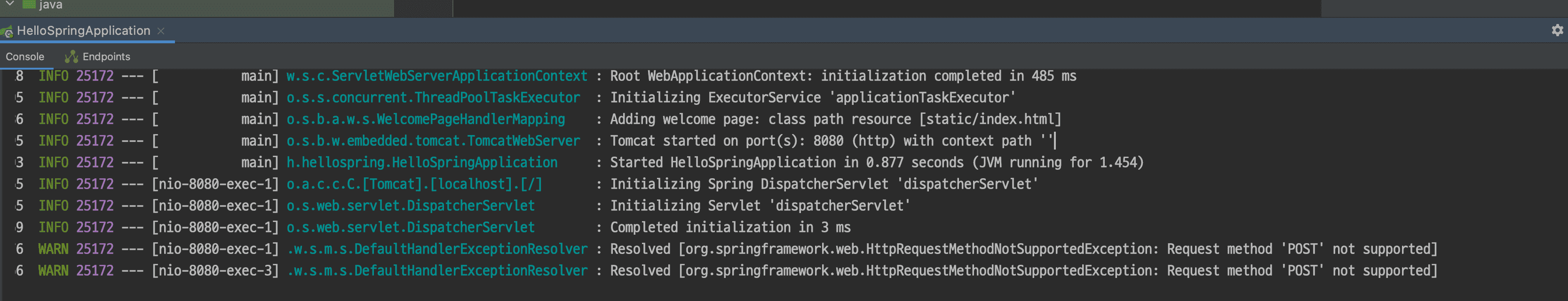Click the 'Started HelloSpringApplication in 0.877 seconds' message

click(876, 163)
